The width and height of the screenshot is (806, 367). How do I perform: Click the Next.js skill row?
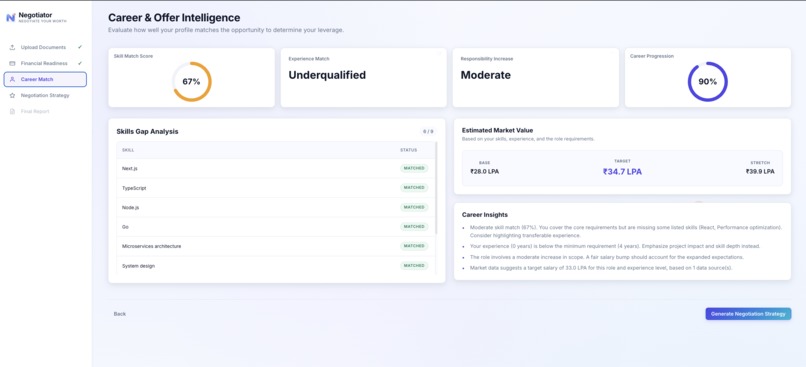click(x=276, y=169)
